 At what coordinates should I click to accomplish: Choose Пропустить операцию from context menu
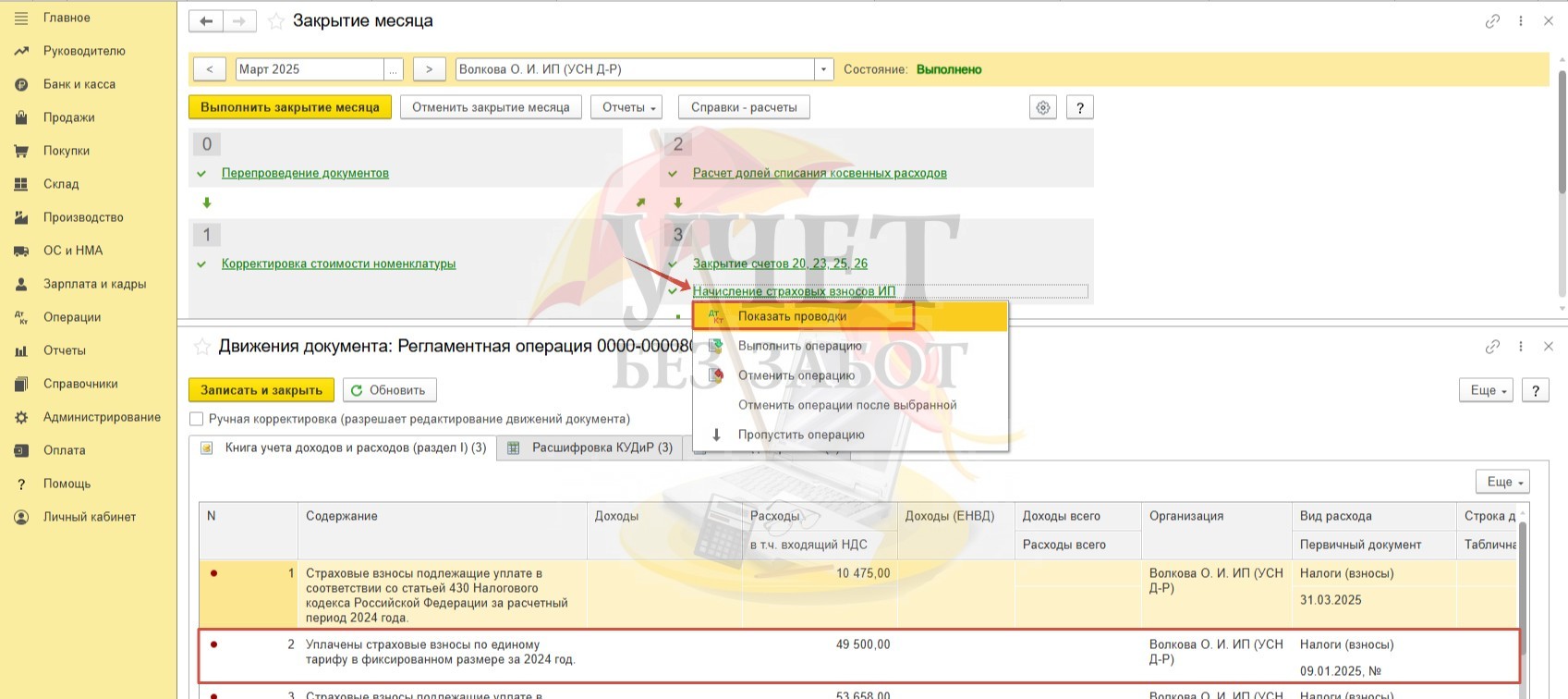coord(800,435)
